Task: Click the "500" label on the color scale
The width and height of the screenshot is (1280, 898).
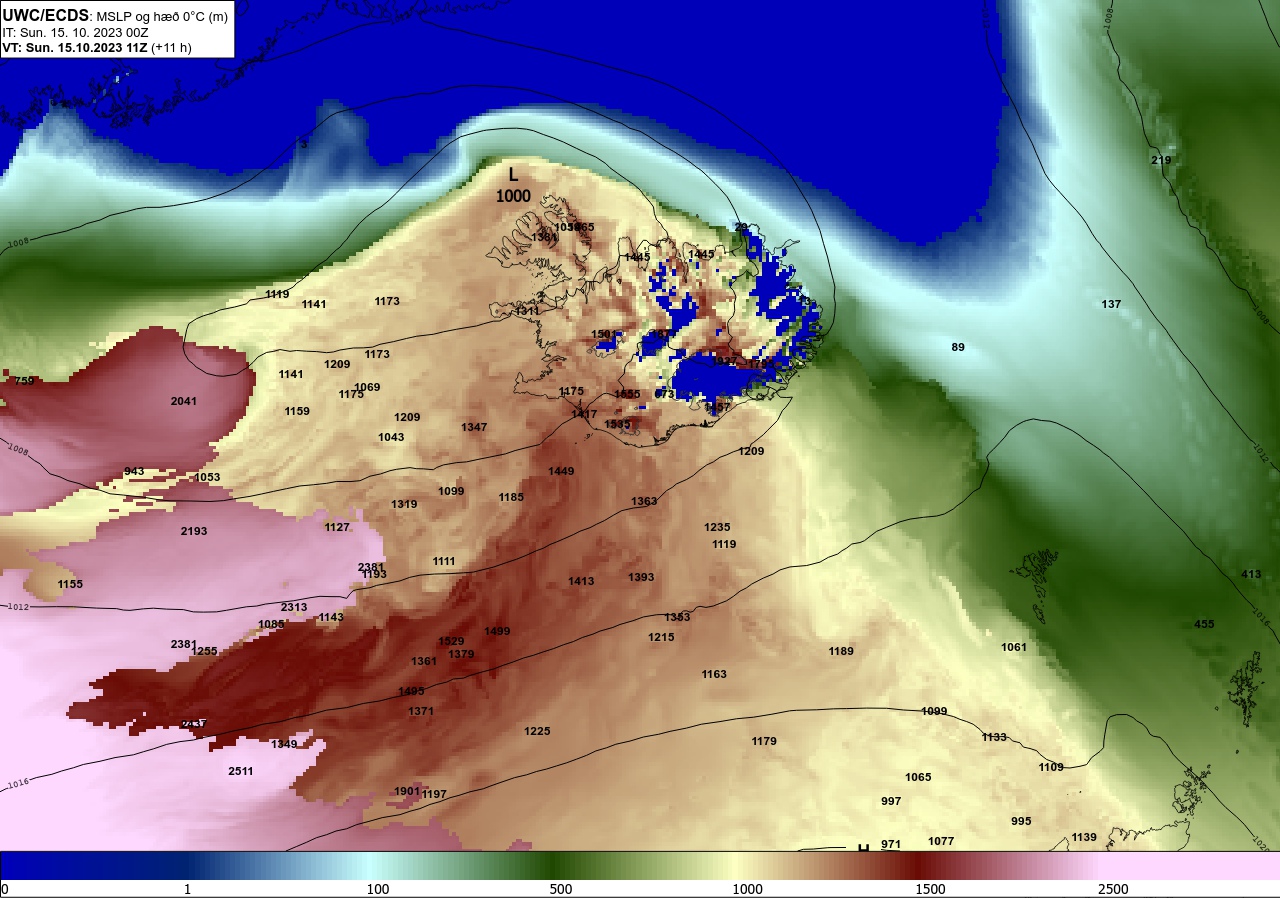Action: tap(561, 889)
